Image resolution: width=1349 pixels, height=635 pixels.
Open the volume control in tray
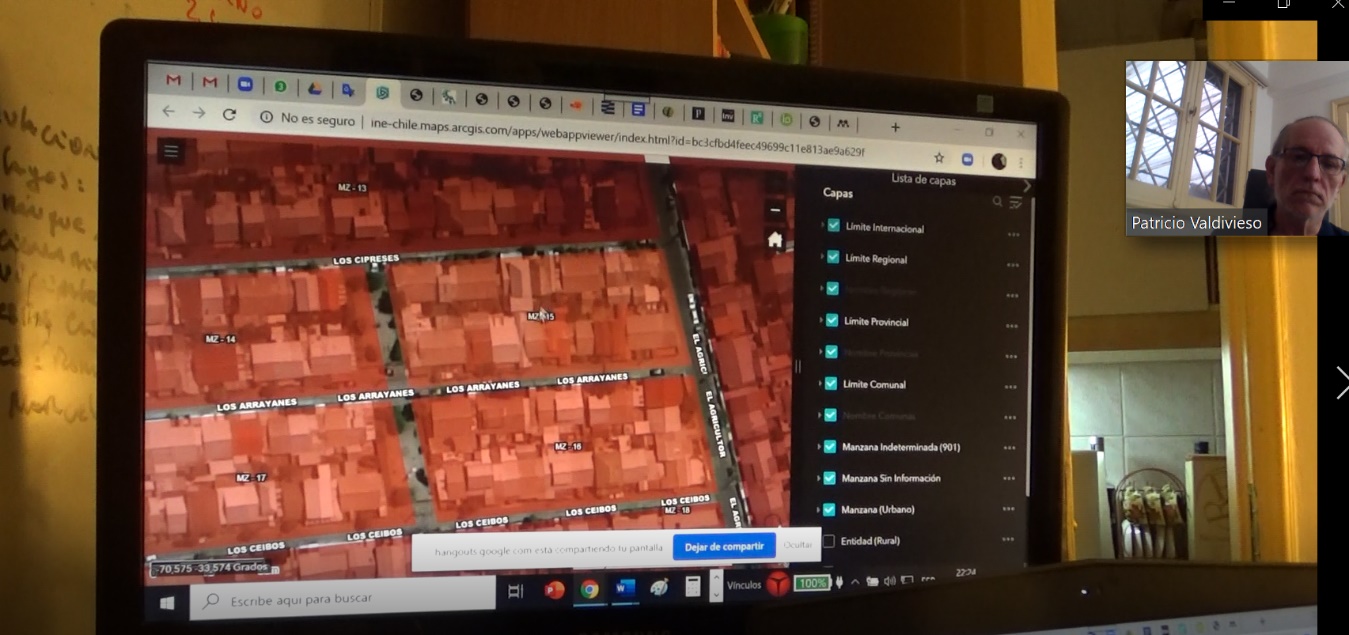point(890,580)
